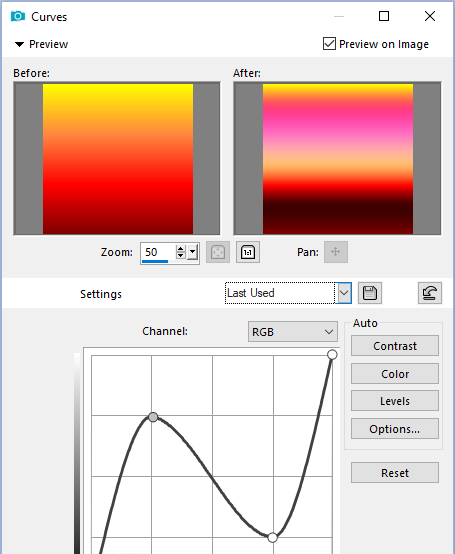Click the Auto Color button
455x554 pixels.
pyautogui.click(x=395, y=374)
